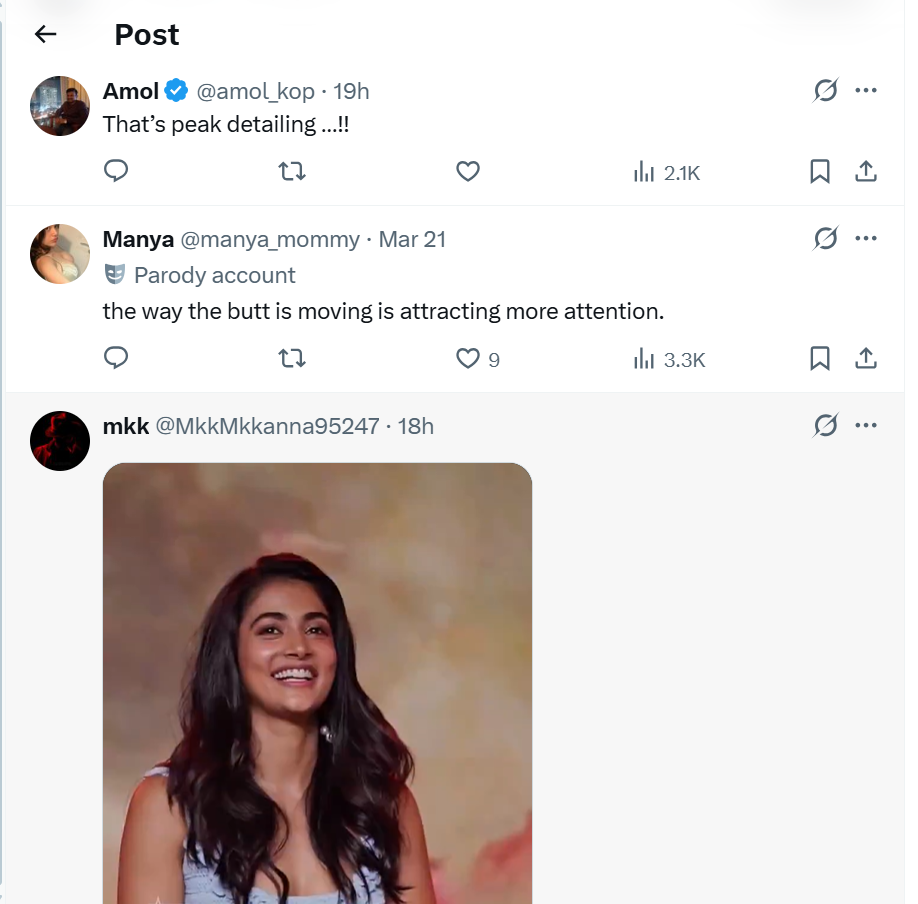Bookmark Amol's post
Screen dimensions: 918x904
point(820,172)
